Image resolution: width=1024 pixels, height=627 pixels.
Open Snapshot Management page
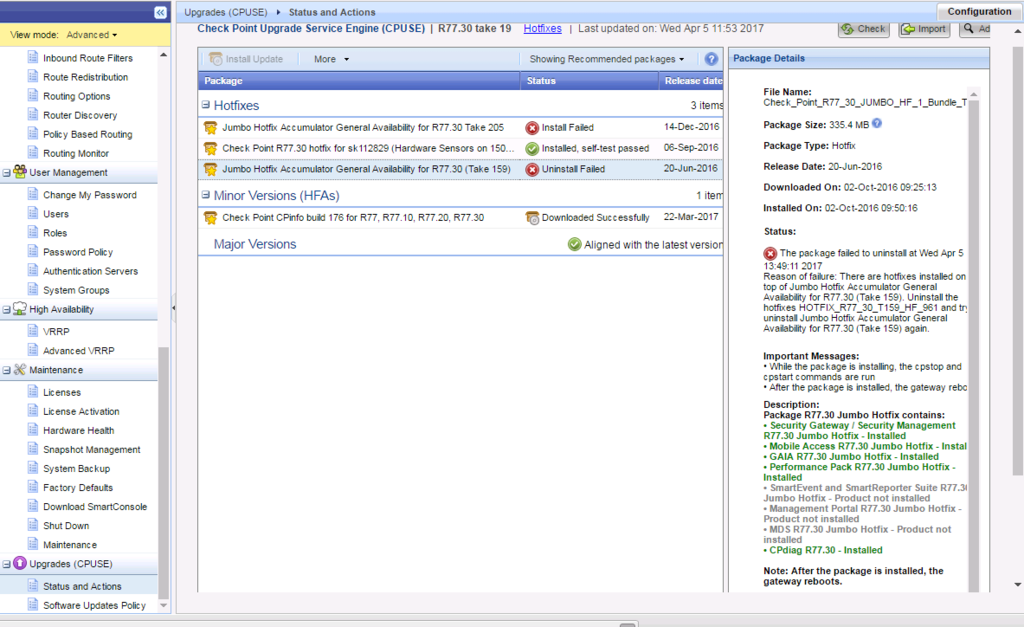coord(91,449)
